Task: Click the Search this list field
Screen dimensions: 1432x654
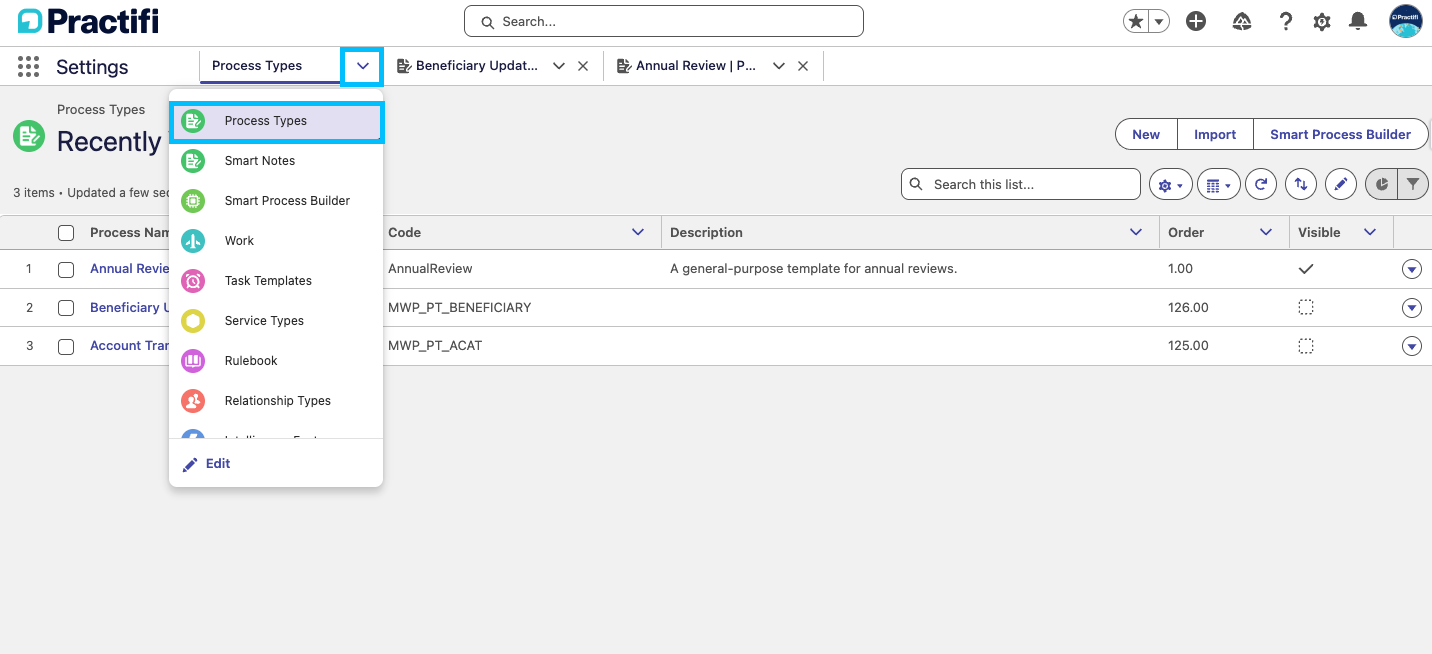Action: point(1021,184)
